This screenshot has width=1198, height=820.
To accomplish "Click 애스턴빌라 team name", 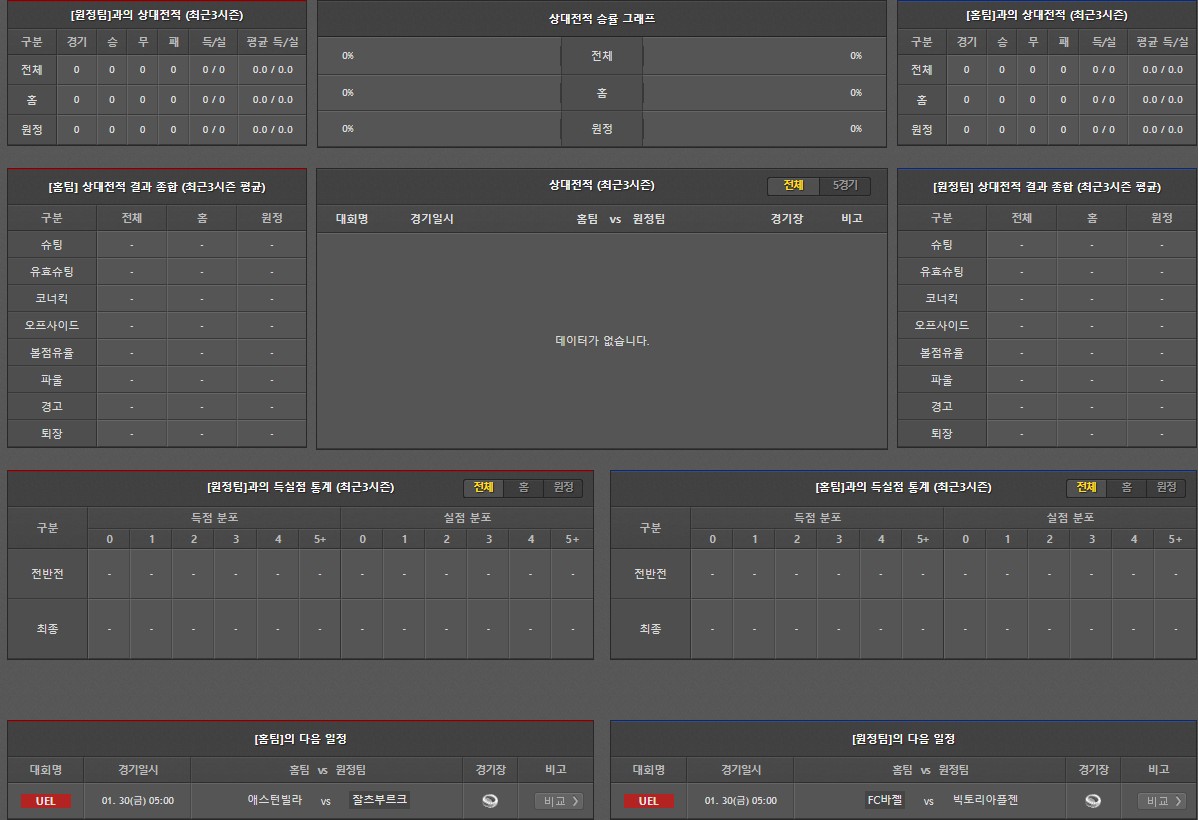I will tap(275, 800).
